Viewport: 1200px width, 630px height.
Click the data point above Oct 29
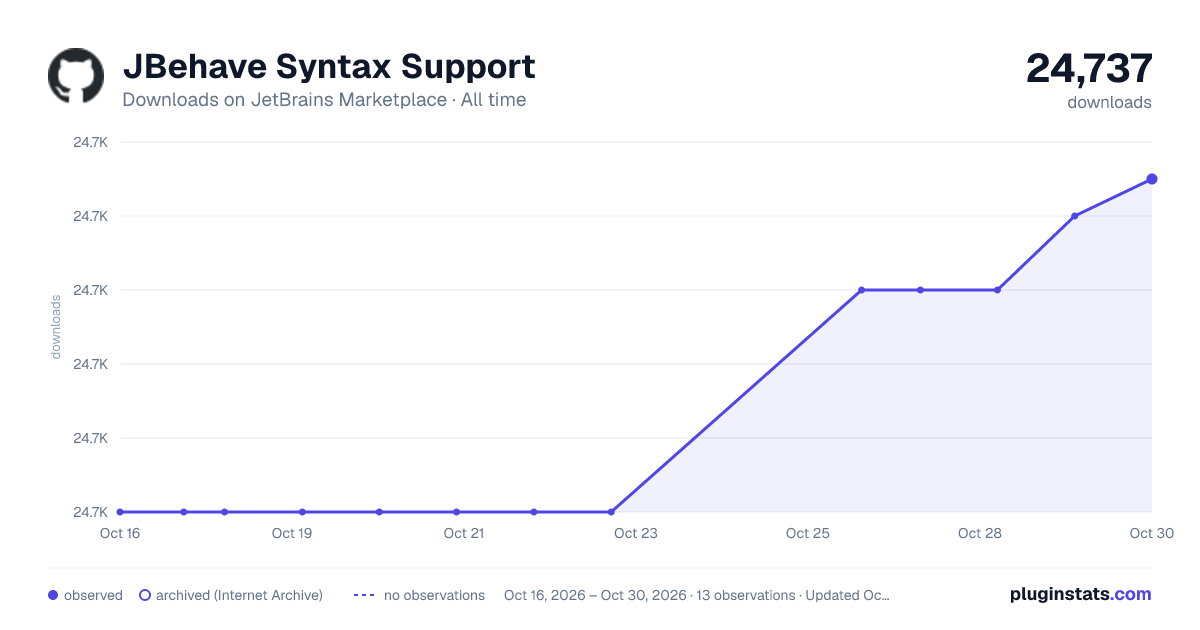1074,216
